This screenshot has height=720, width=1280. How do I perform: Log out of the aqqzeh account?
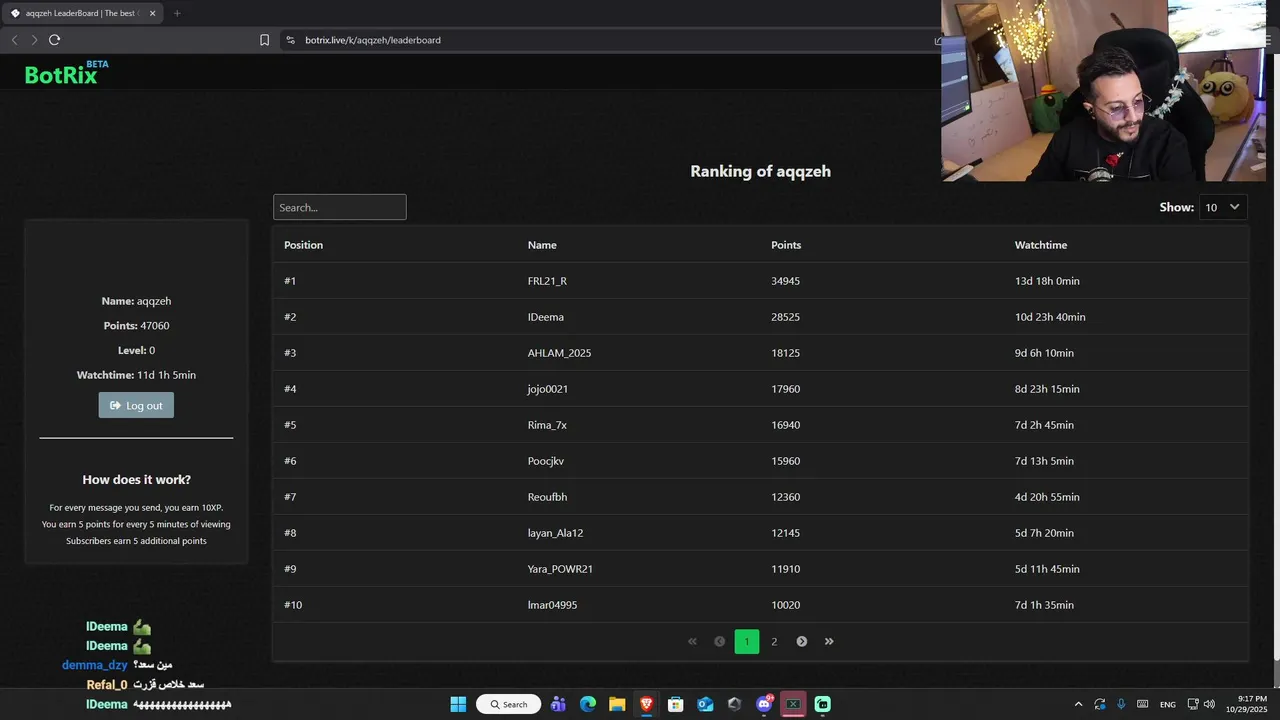pyautogui.click(x=136, y=405)
